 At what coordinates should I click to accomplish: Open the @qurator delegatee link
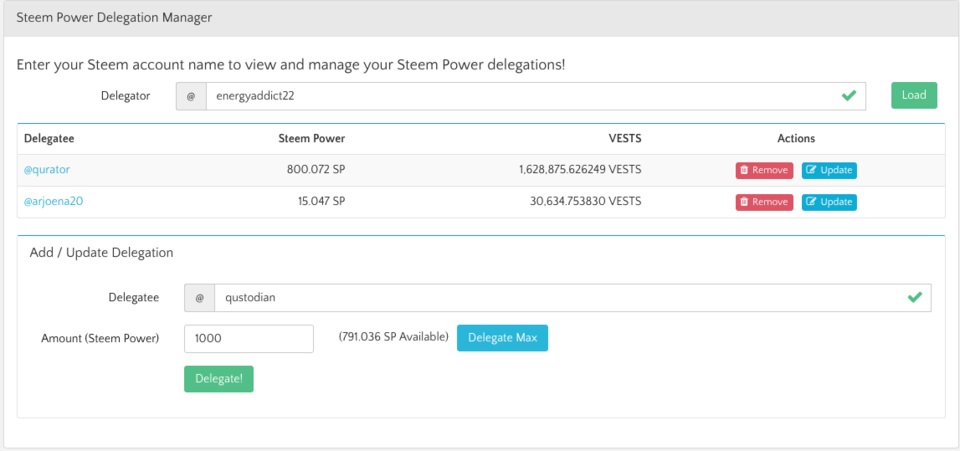[47, 170]
